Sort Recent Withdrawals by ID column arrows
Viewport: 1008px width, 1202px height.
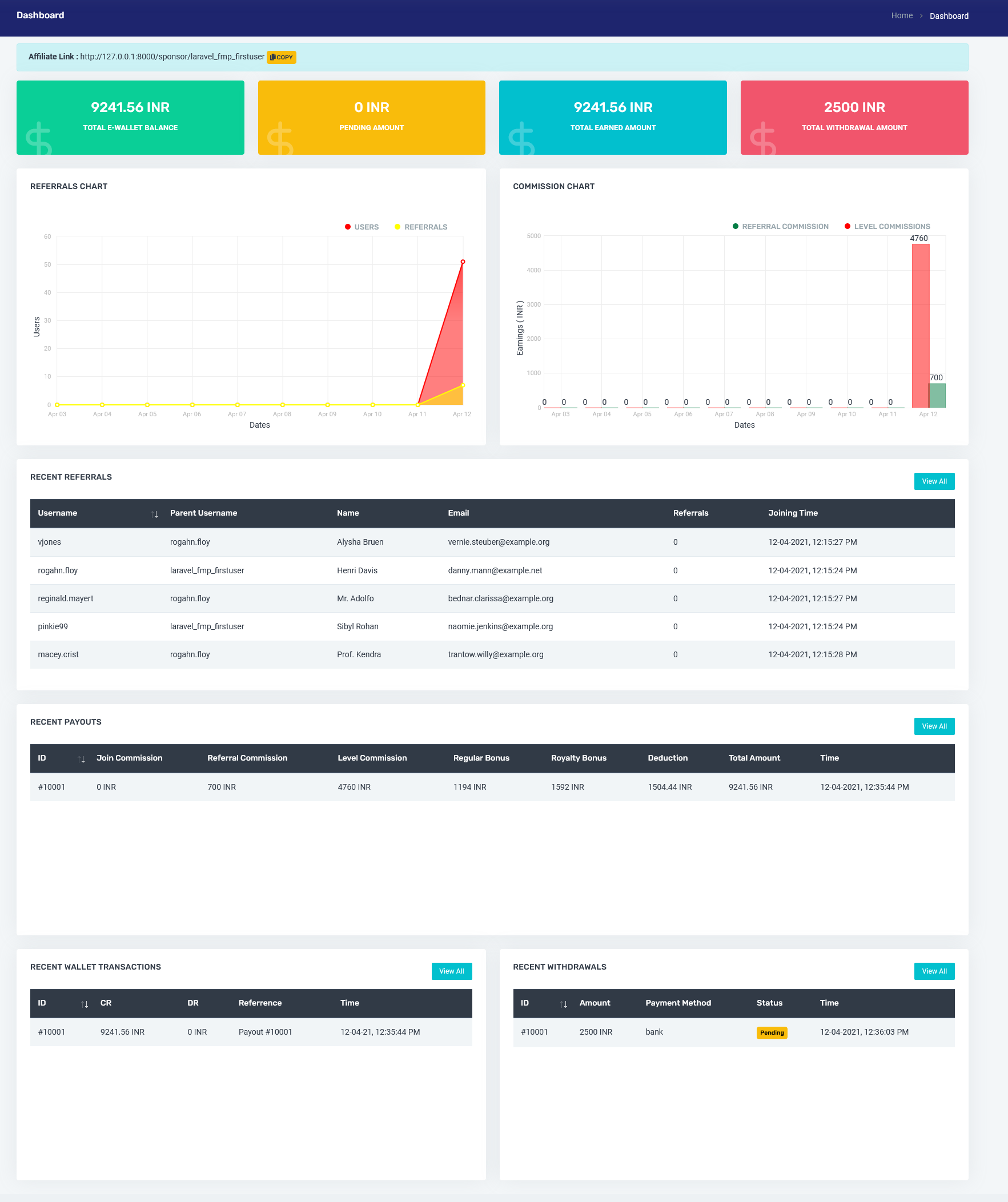click(564, 1004)
